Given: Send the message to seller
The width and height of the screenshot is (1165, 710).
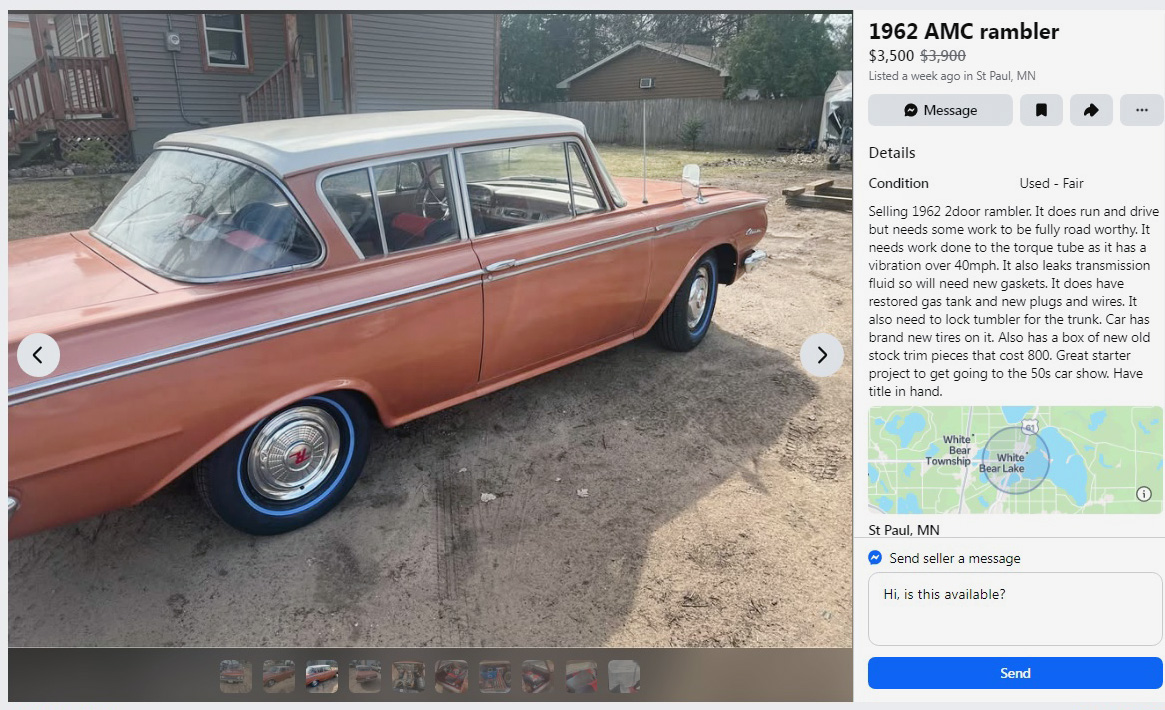Looking at the screenshot, I should point(1015,673).
